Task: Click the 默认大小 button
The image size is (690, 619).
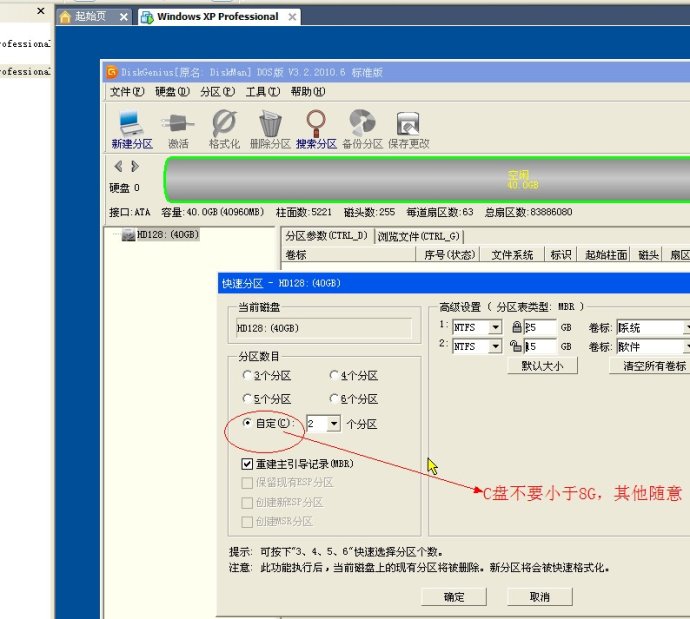Action: pos(542,366)
